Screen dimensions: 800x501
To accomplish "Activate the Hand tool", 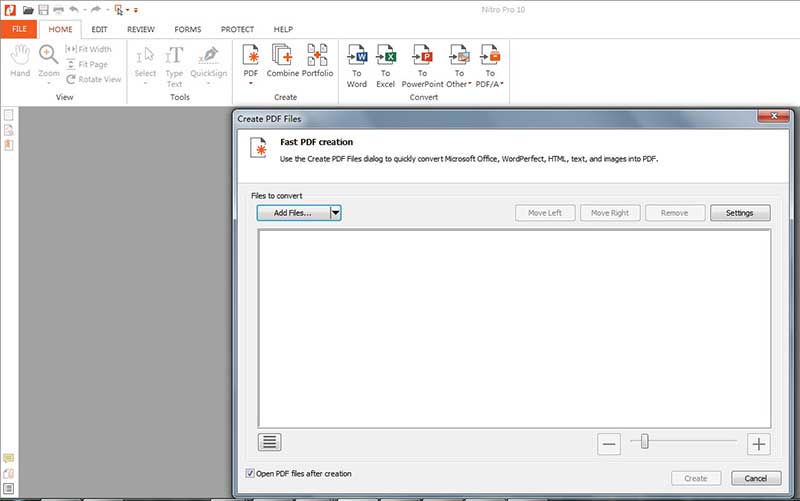I will (x=20, y=61).
